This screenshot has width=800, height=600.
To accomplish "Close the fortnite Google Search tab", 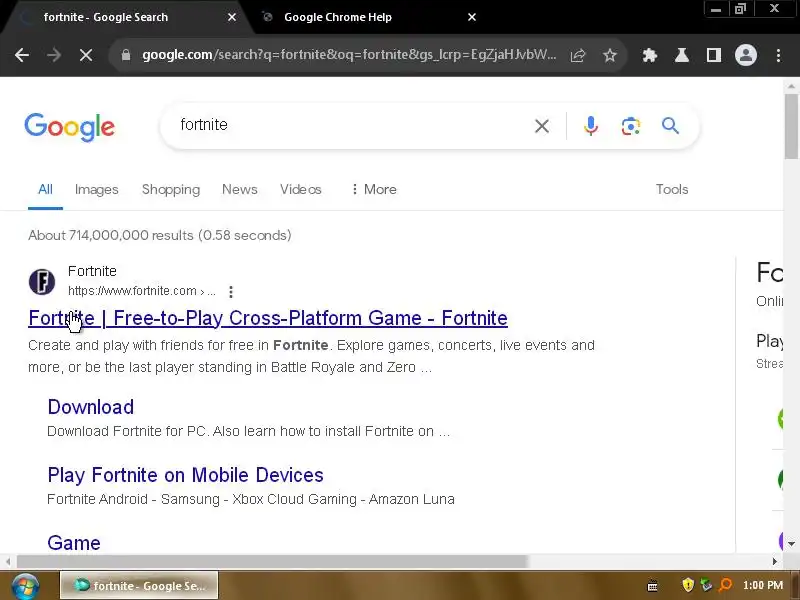I will (232, 17).
